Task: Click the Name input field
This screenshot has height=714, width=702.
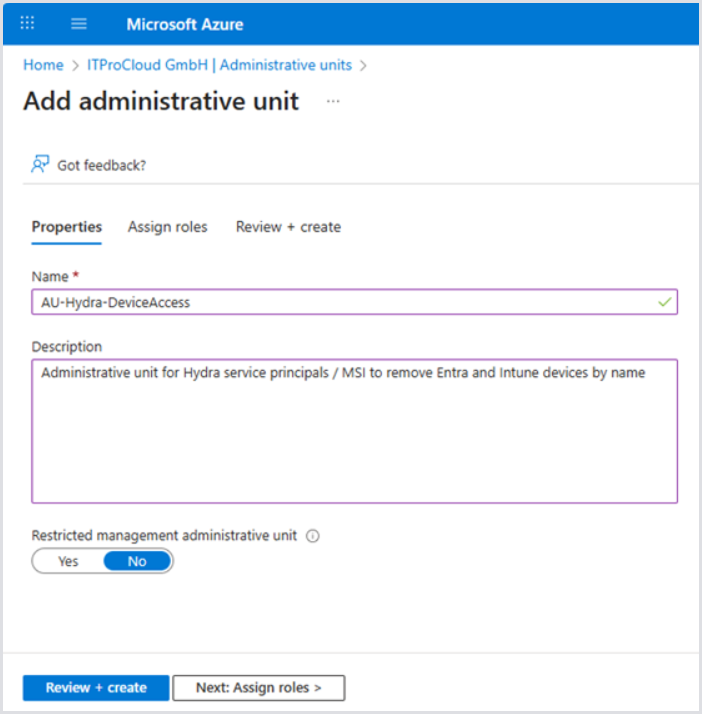Action: coord(340,302)
